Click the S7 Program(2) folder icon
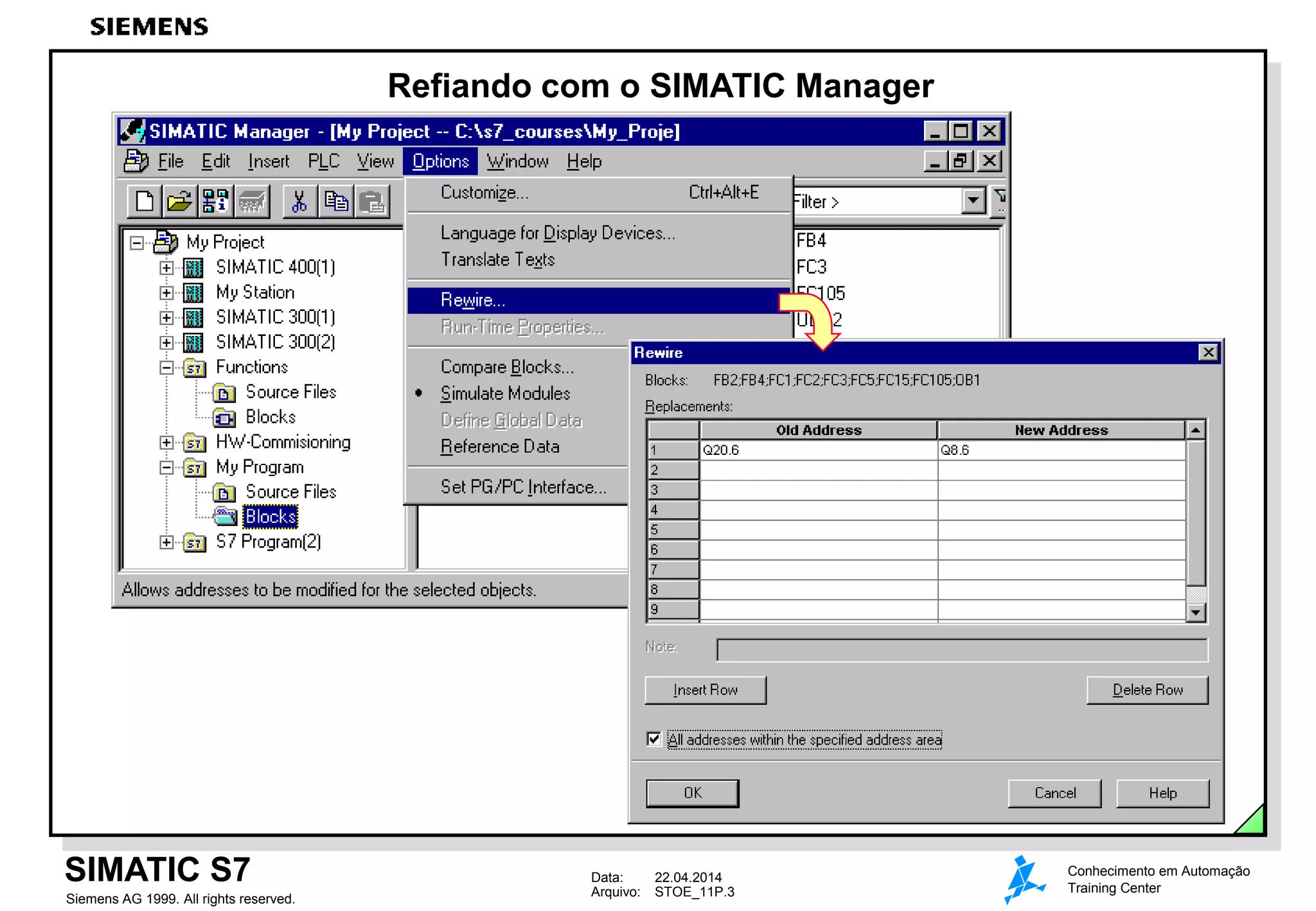Viewport: 1316px width, 911px height. (x=194, y=543)
